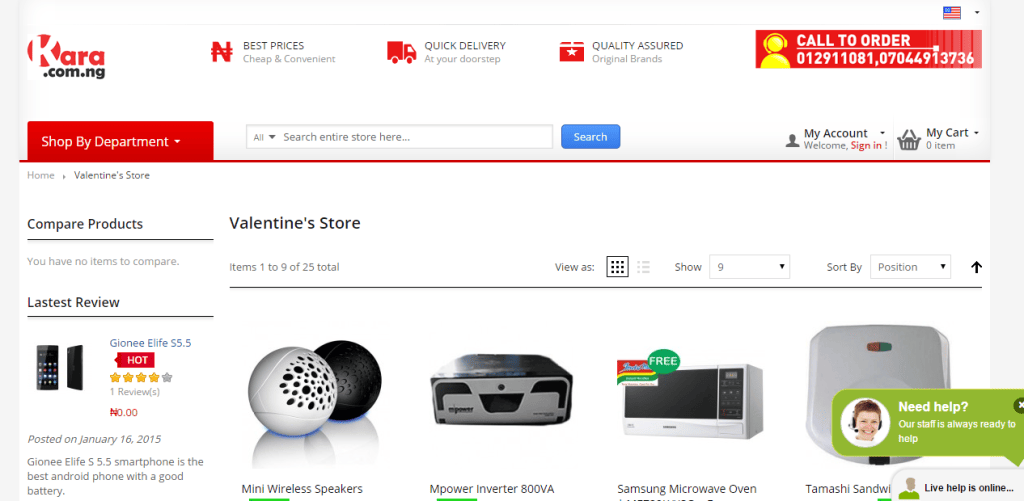Click the My Account person icon

coord(792,140)
